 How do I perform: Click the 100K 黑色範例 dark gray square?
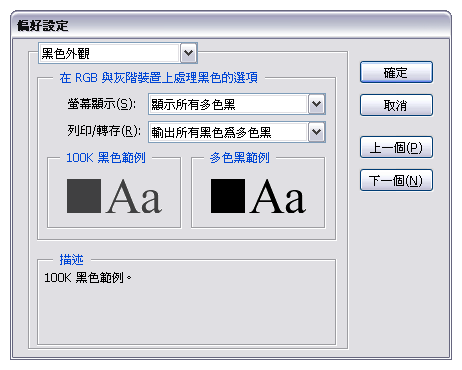click(x=84, y=196)
